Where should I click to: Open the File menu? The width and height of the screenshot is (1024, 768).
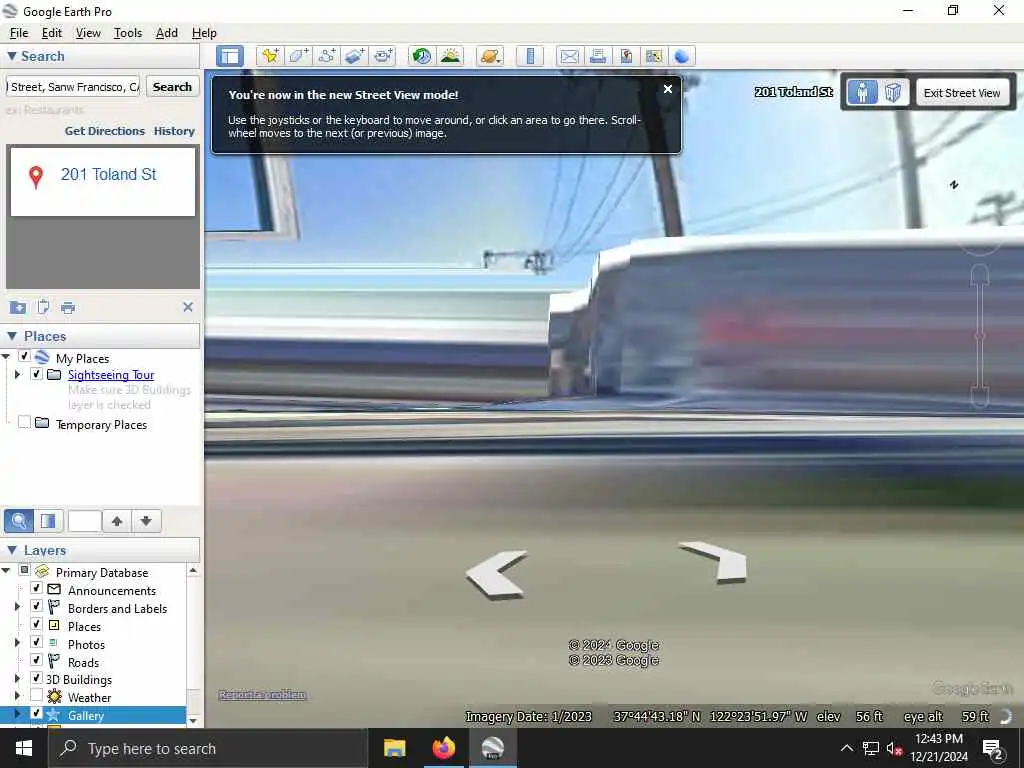pos(19,33)
